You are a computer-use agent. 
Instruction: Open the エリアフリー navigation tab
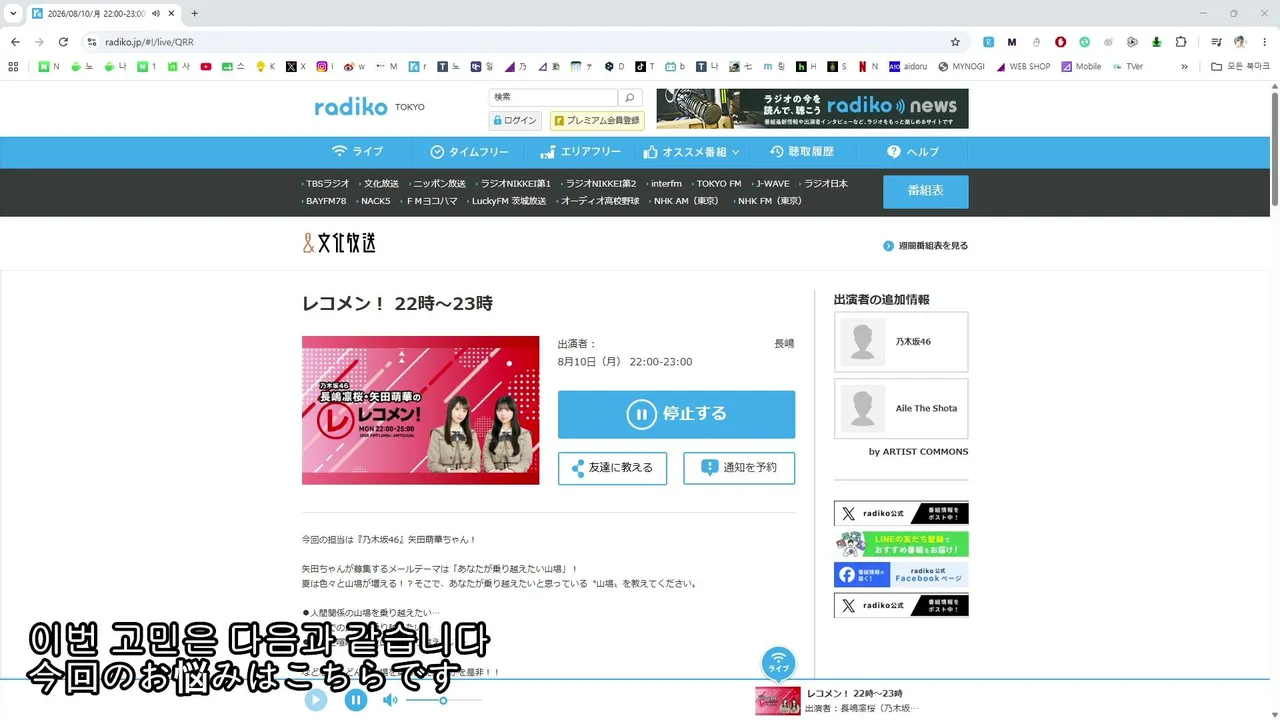point(580,152)
